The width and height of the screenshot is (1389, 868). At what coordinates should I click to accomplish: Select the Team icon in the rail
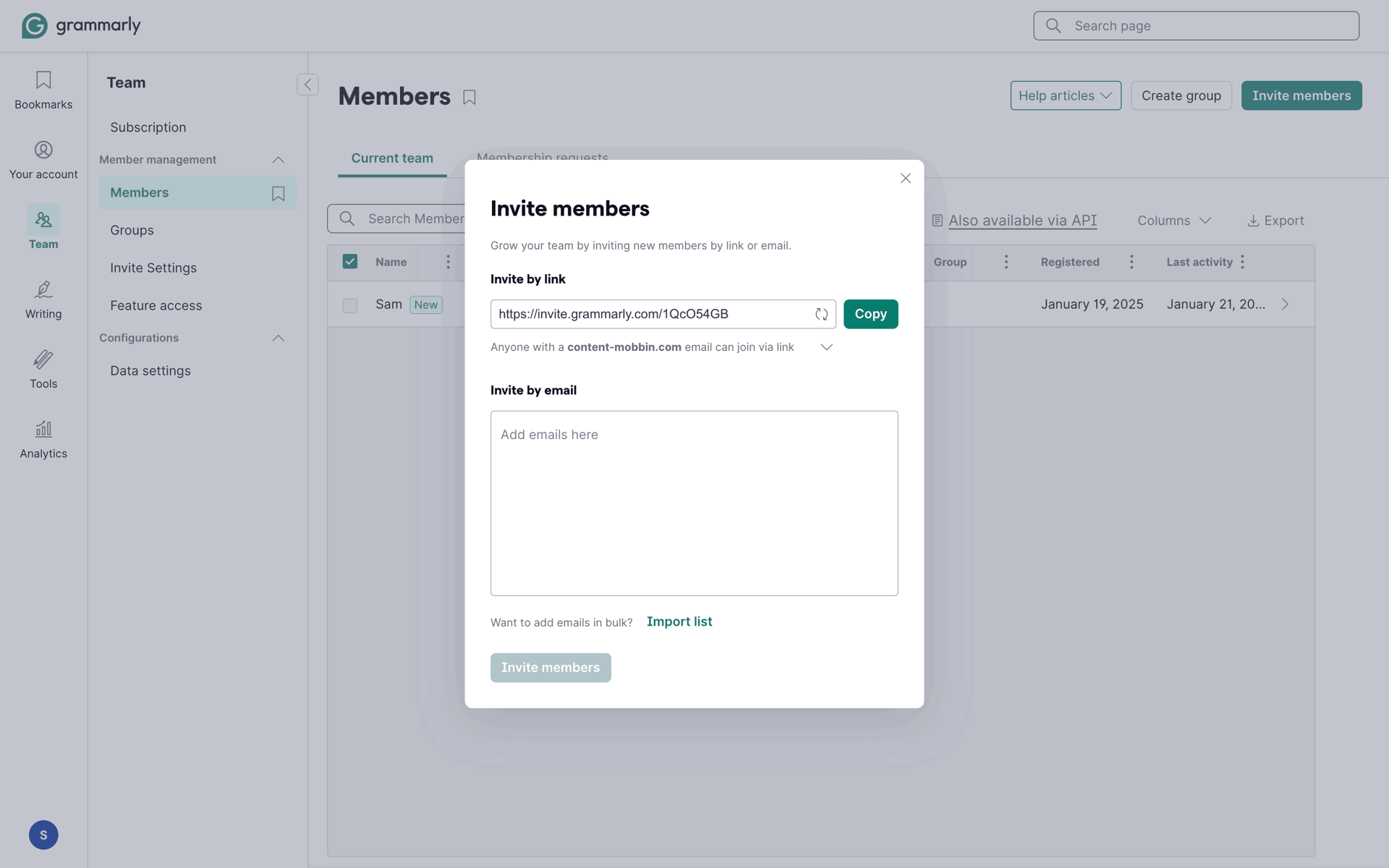tap(43, 219)
